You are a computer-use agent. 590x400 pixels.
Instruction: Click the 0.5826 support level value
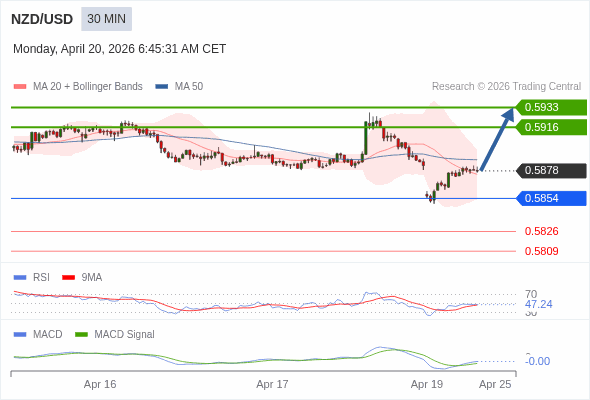541,231
